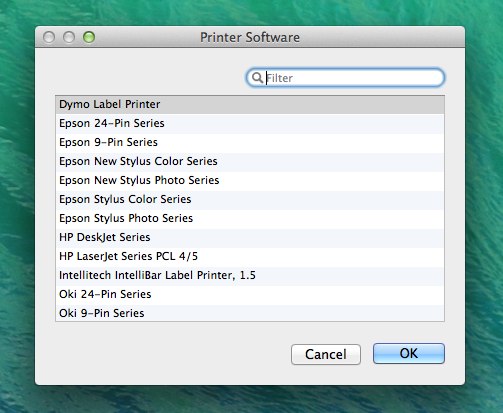This screenshot has height=413, width=503.
Task: Confirm selection with OK button
Action: [409, 354]
